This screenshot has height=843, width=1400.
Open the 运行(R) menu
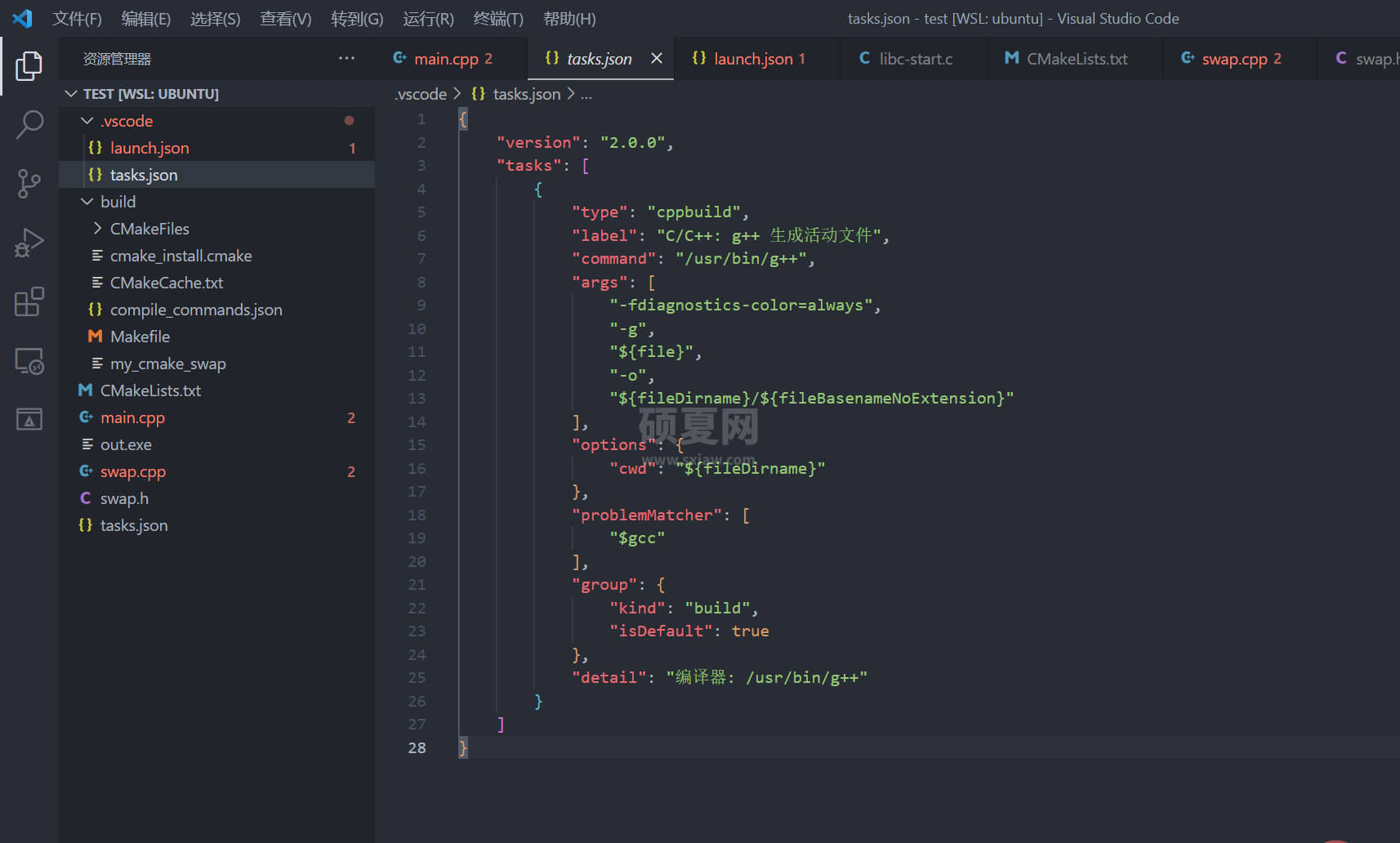coord(428,19)
